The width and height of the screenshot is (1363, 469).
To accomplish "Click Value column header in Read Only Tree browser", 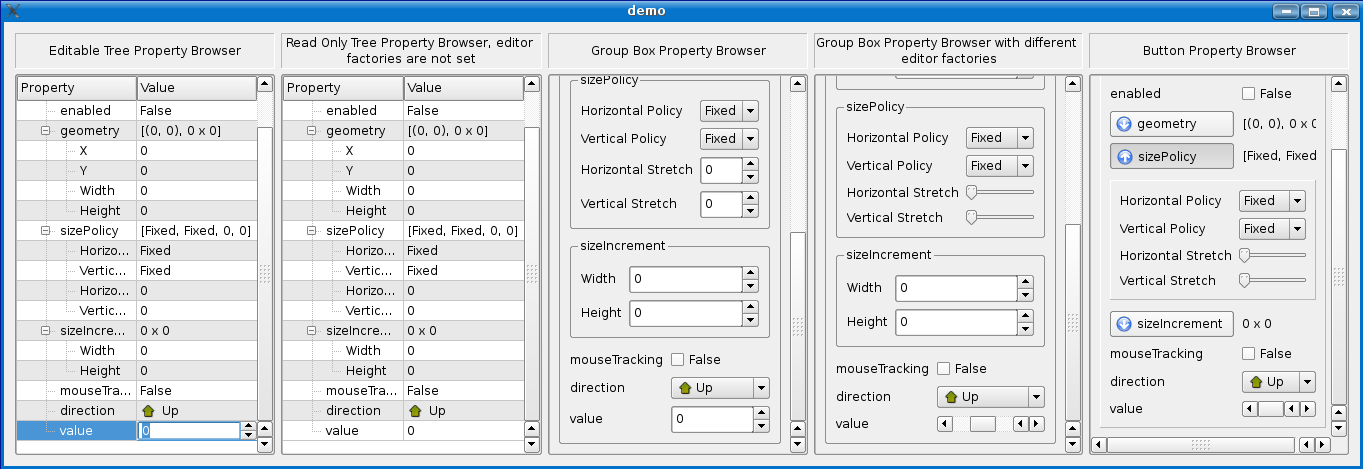I will tap(463, 88).
